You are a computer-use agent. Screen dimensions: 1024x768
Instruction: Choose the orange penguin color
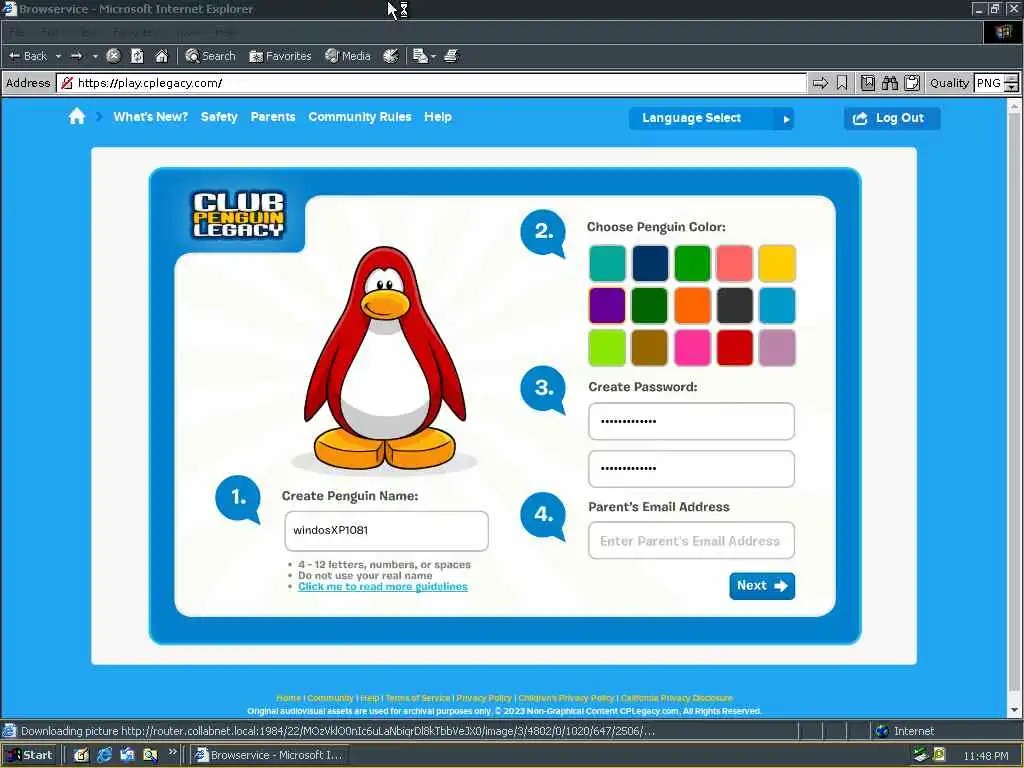click(692, 306)
